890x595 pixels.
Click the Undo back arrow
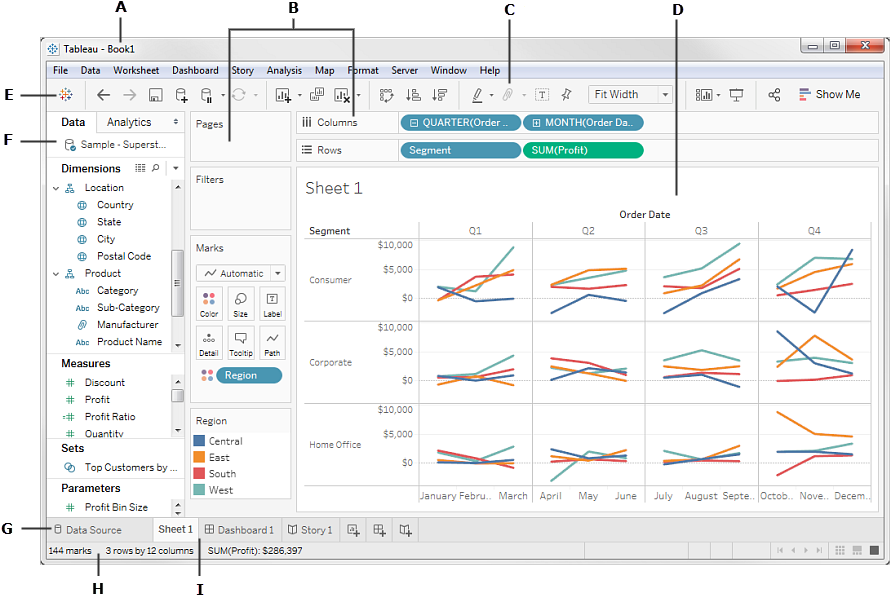[103, 95]
